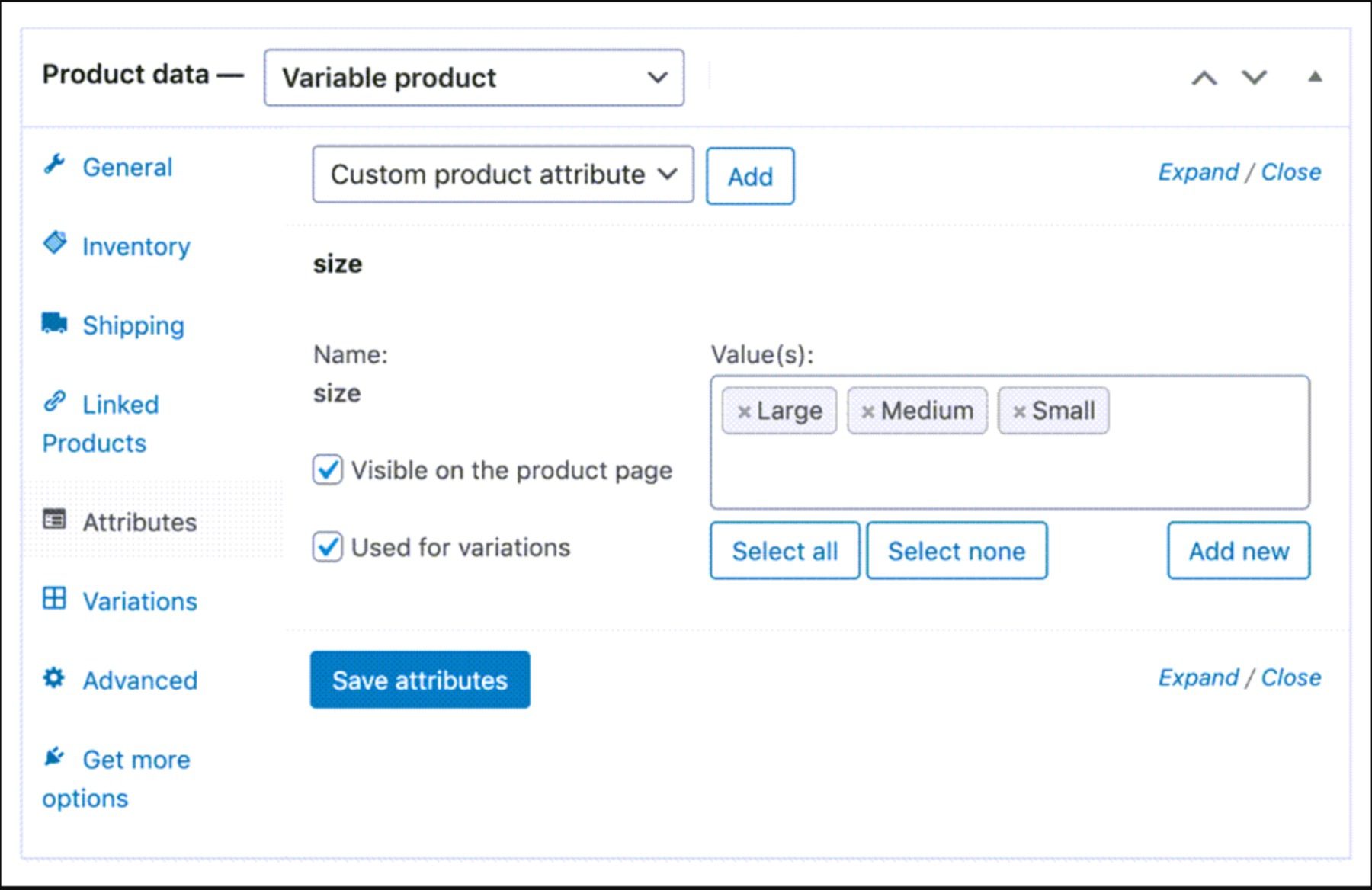Click the Linked Products chain icon
Image resolution: width=1372 pixels, height=890 pixels.
[53, 403]
